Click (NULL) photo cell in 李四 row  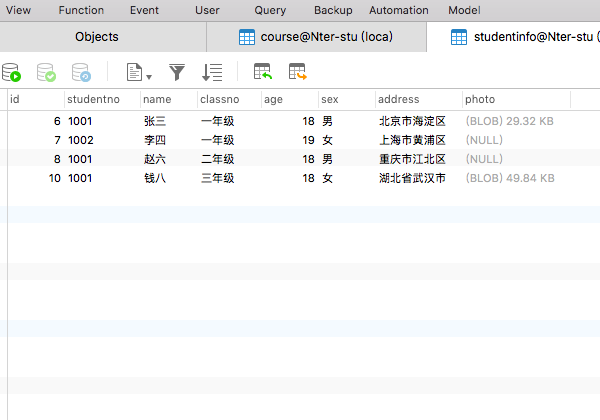484,140
